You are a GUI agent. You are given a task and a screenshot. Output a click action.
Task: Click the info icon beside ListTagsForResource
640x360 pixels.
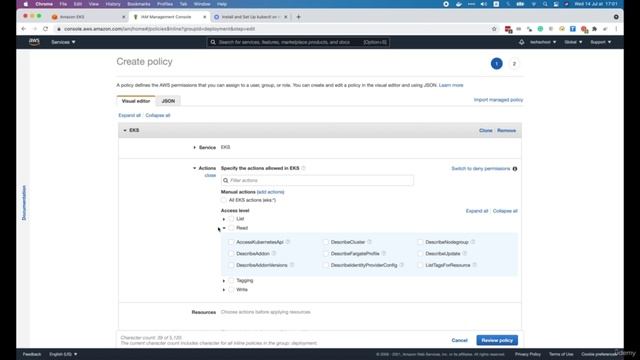coord(475,264)
